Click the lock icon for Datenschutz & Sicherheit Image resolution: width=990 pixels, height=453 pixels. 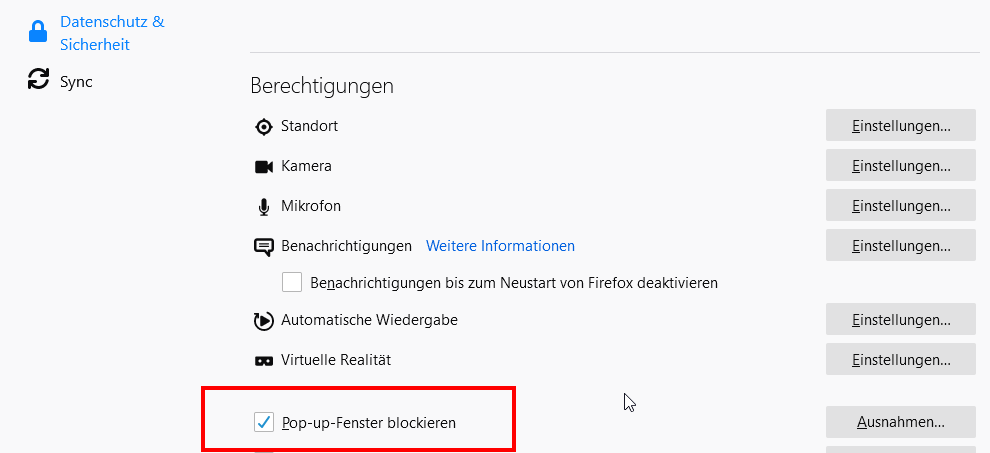coord(38,32)
